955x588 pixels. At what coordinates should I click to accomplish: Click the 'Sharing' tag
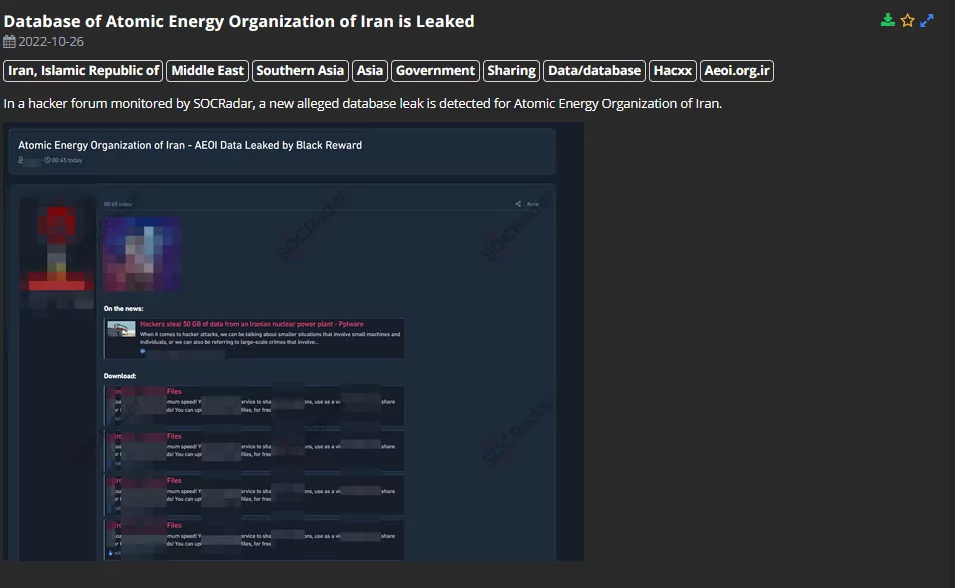coord(512,71)
